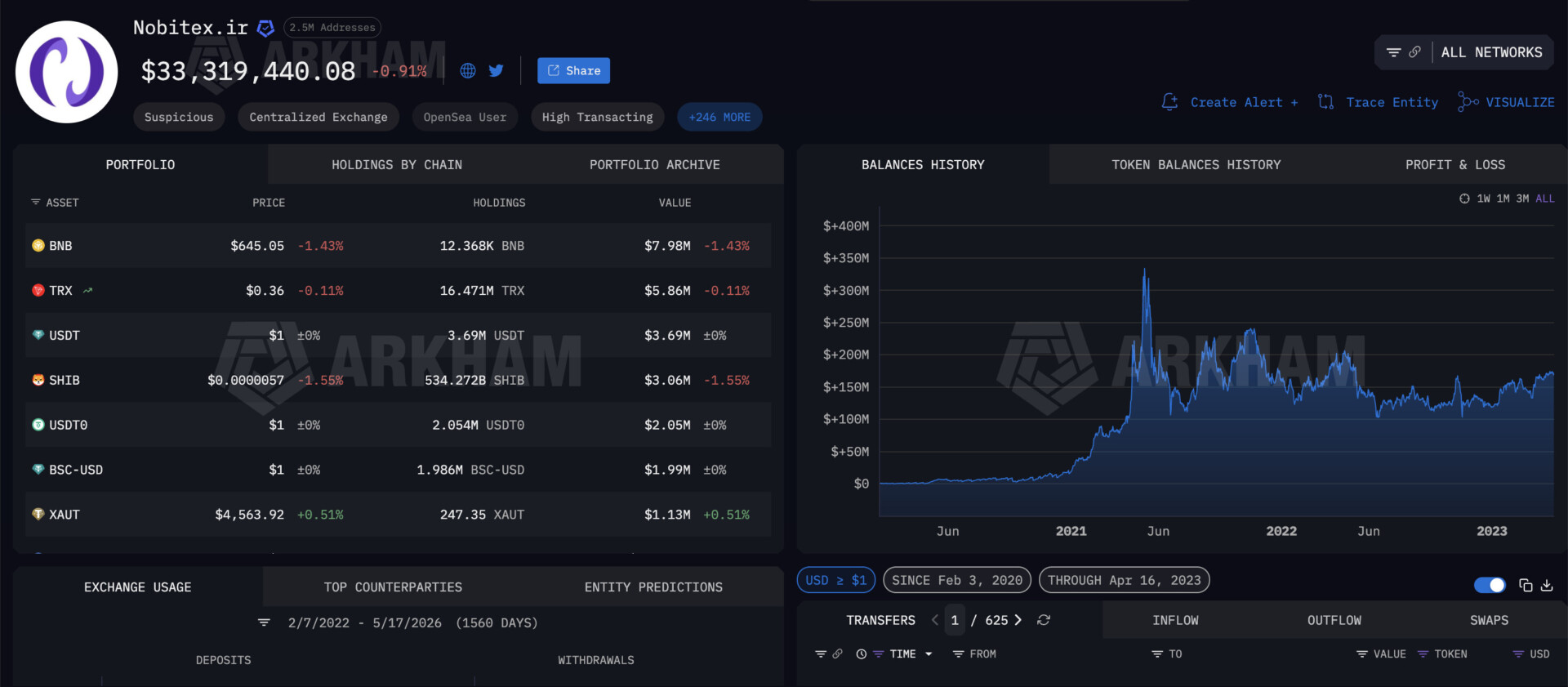Switch to the INFLOW tab
The height and width of the screenshot is (687, 1568).
[x=1176, y=620]
